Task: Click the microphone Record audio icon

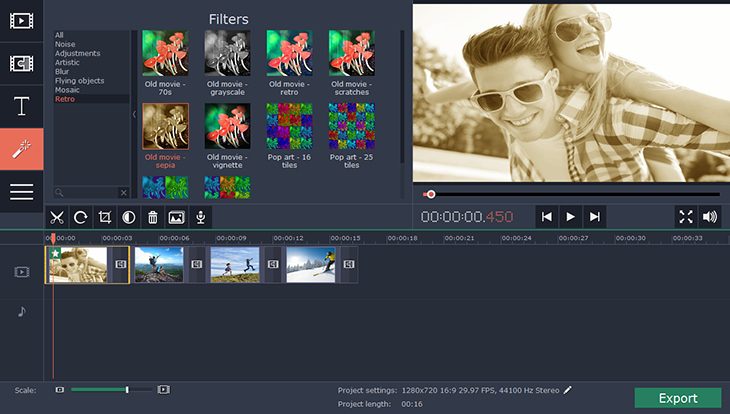Action: coord(201,217)
